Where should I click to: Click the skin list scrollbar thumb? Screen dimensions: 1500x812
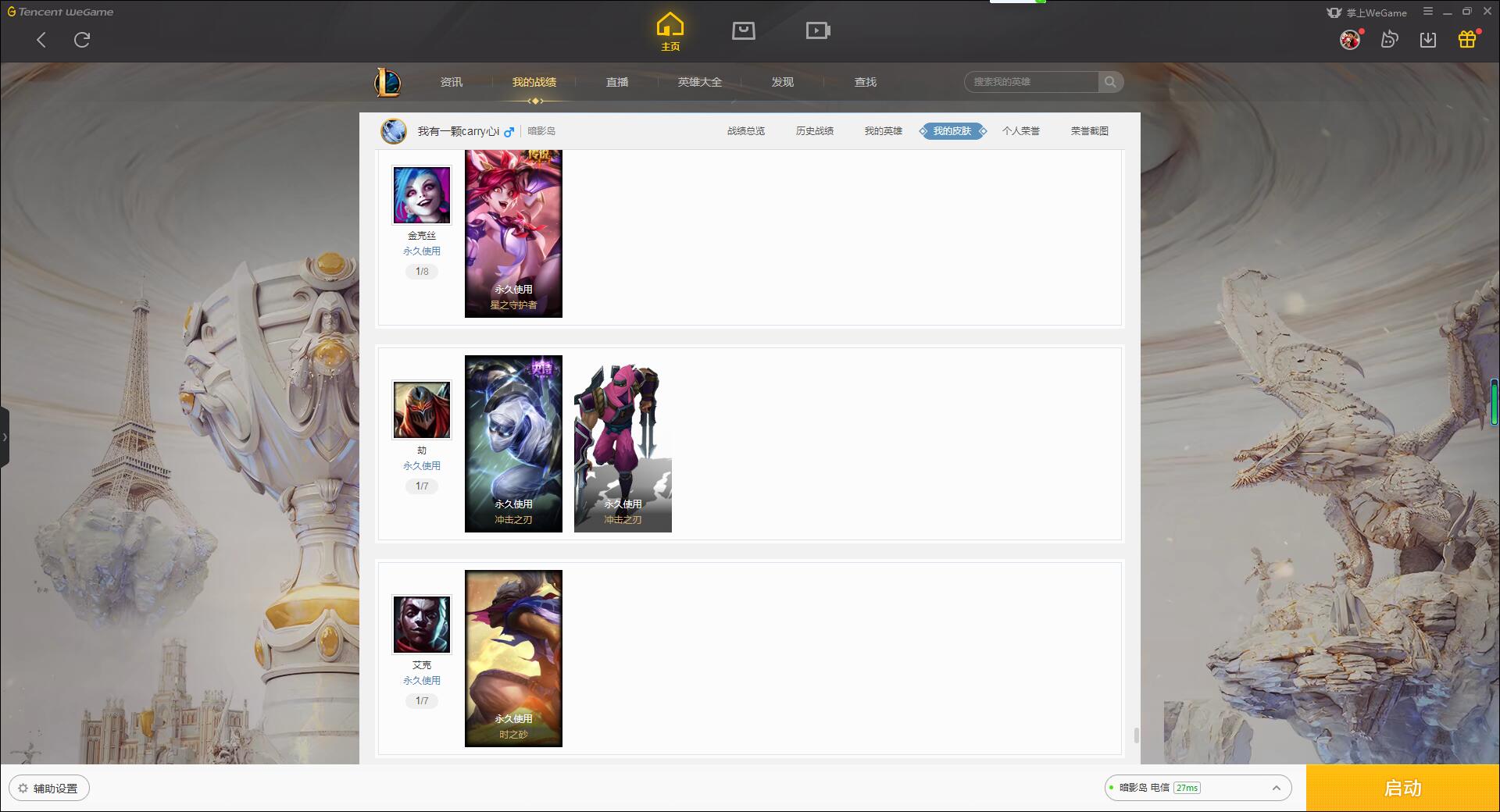coord(1136,735)
